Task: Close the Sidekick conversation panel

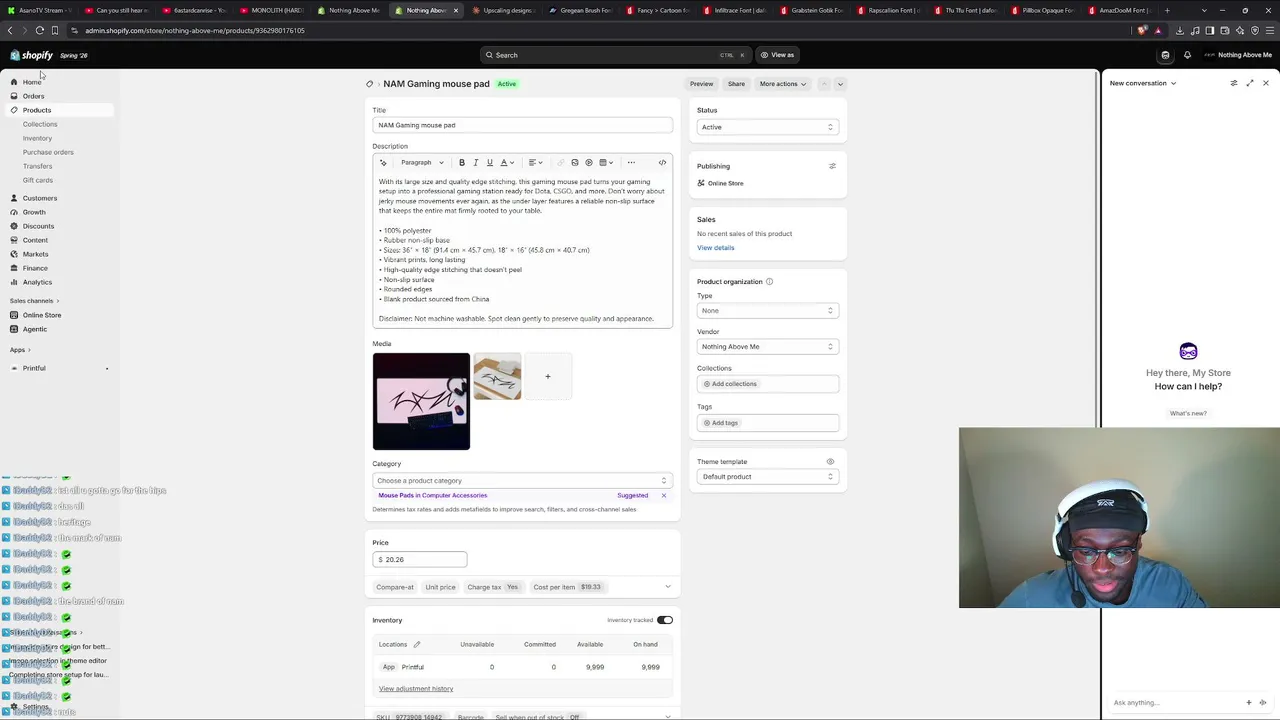Action: click(x=1266, y=83)
